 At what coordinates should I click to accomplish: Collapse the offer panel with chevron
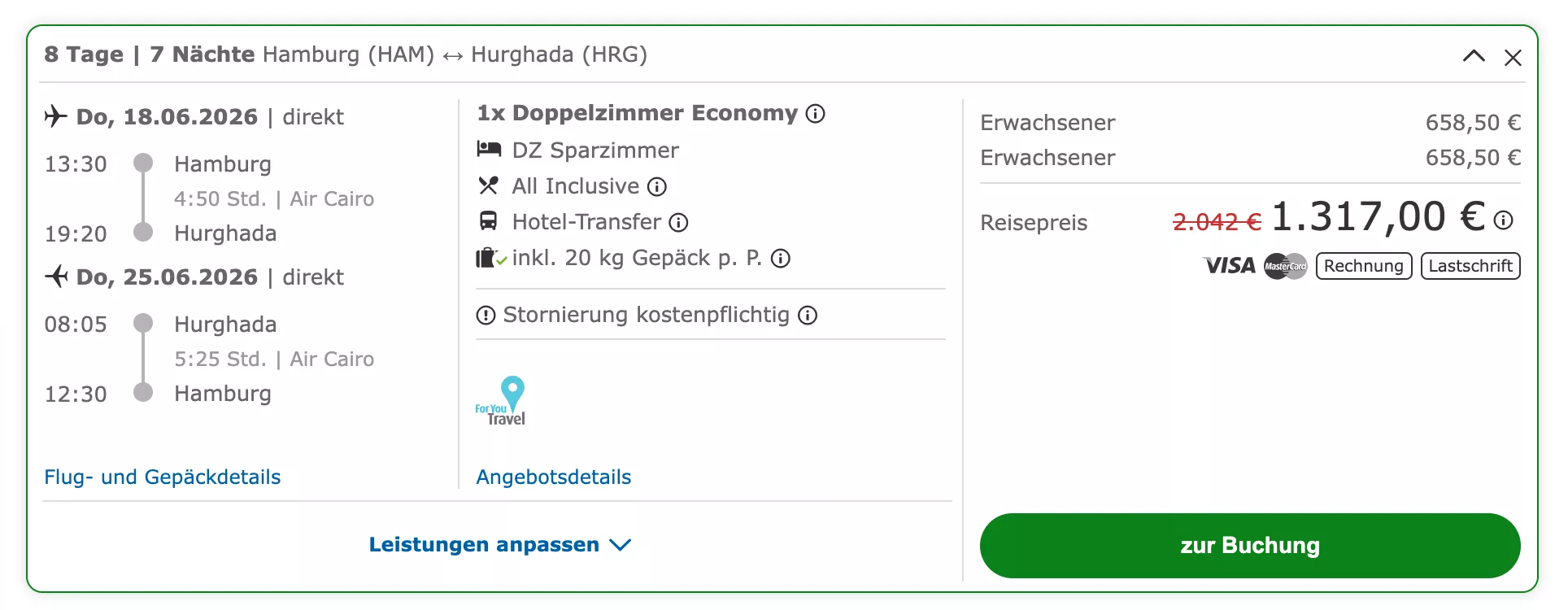1474,56
